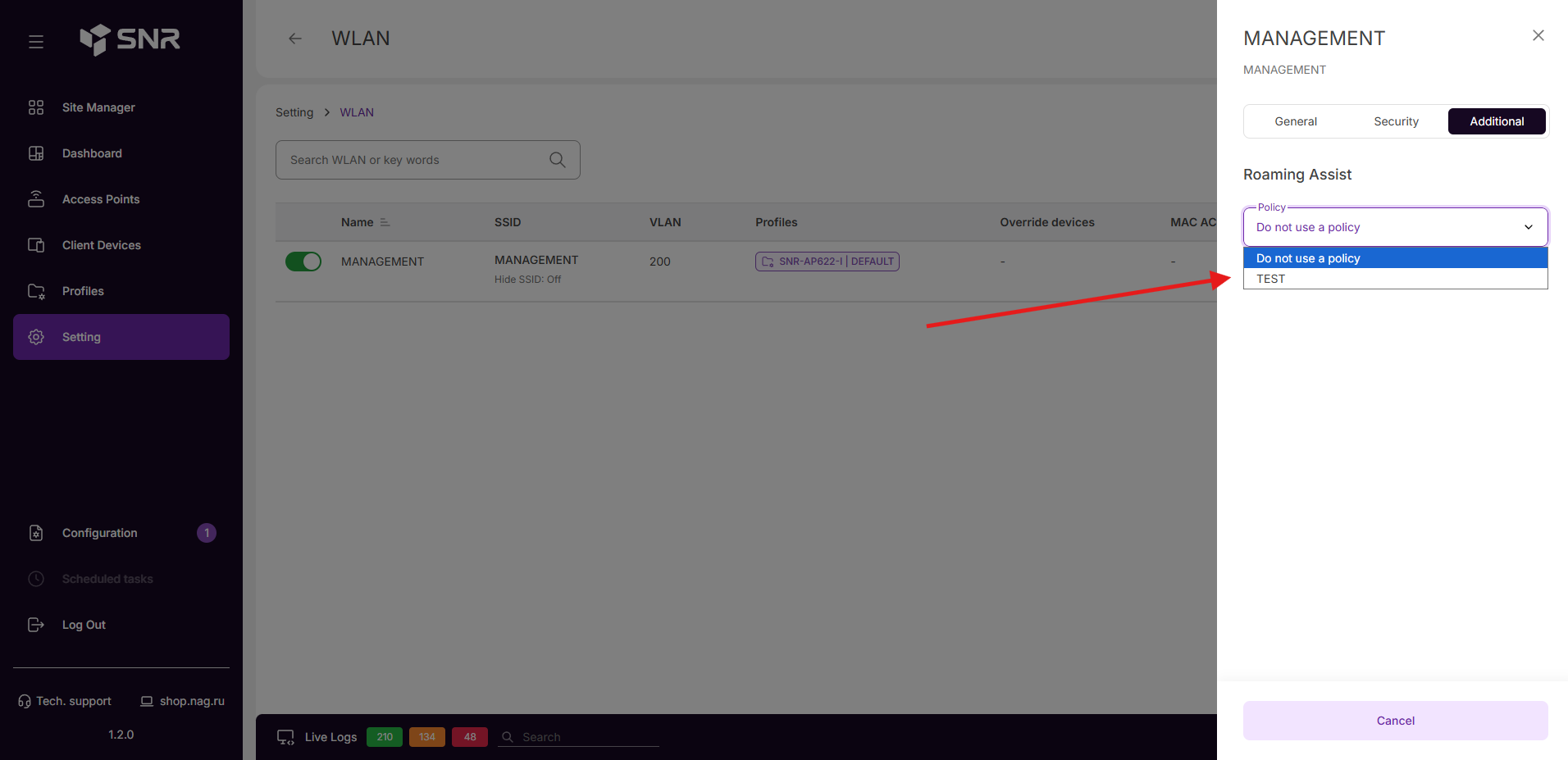Click the Access Points router icon
Image resolution: width=1568 pixels, height=760 pixels.
coord(36,199)
